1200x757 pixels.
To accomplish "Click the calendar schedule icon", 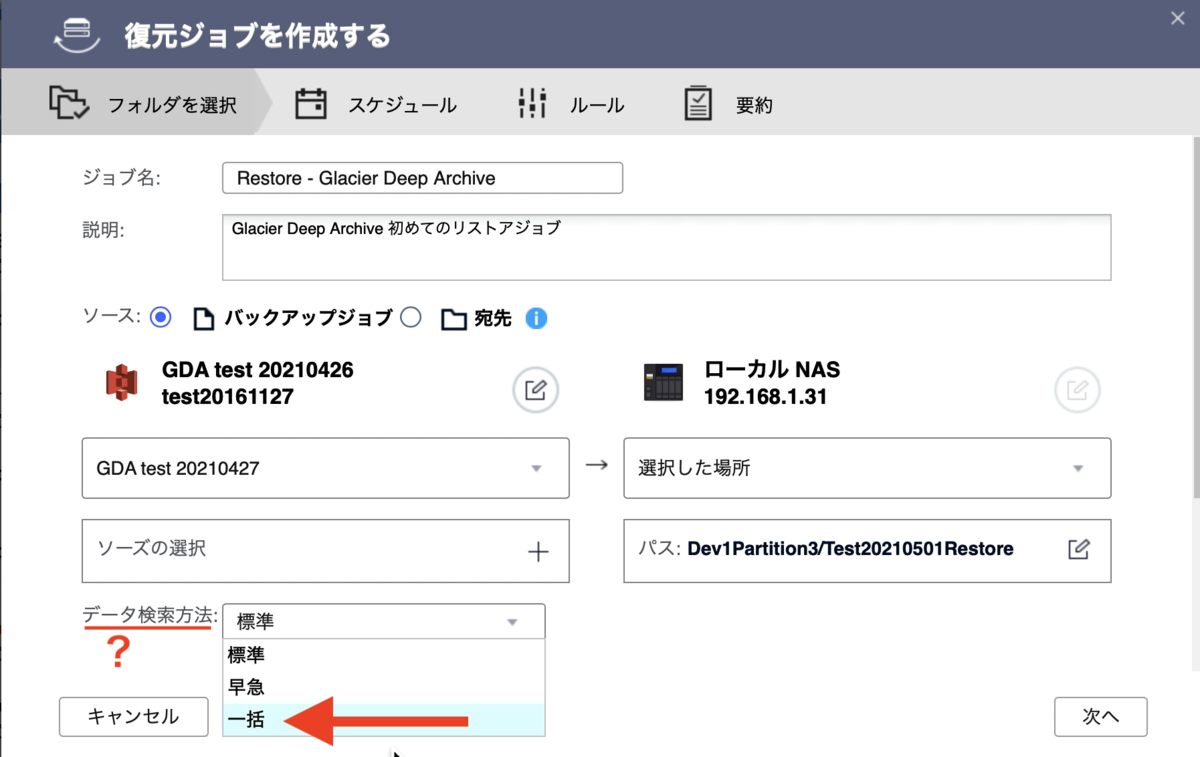I will 311,103.
